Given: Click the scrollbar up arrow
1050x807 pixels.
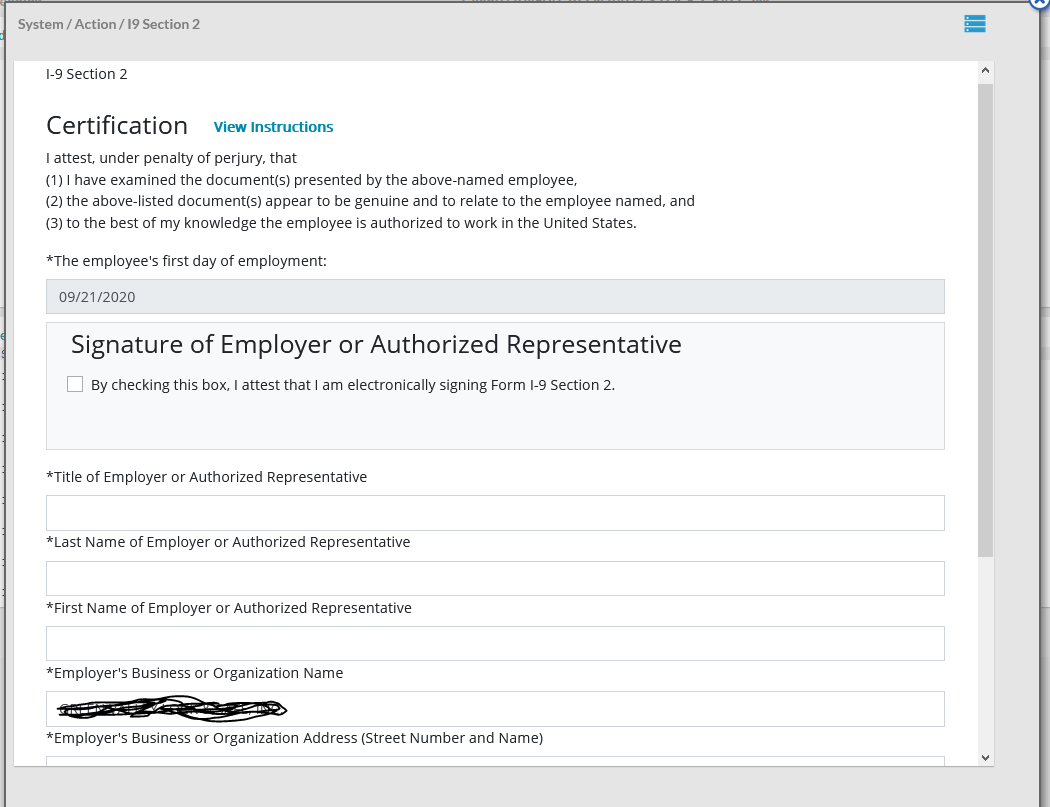Looking at the screenshot, I should (986, 71).
